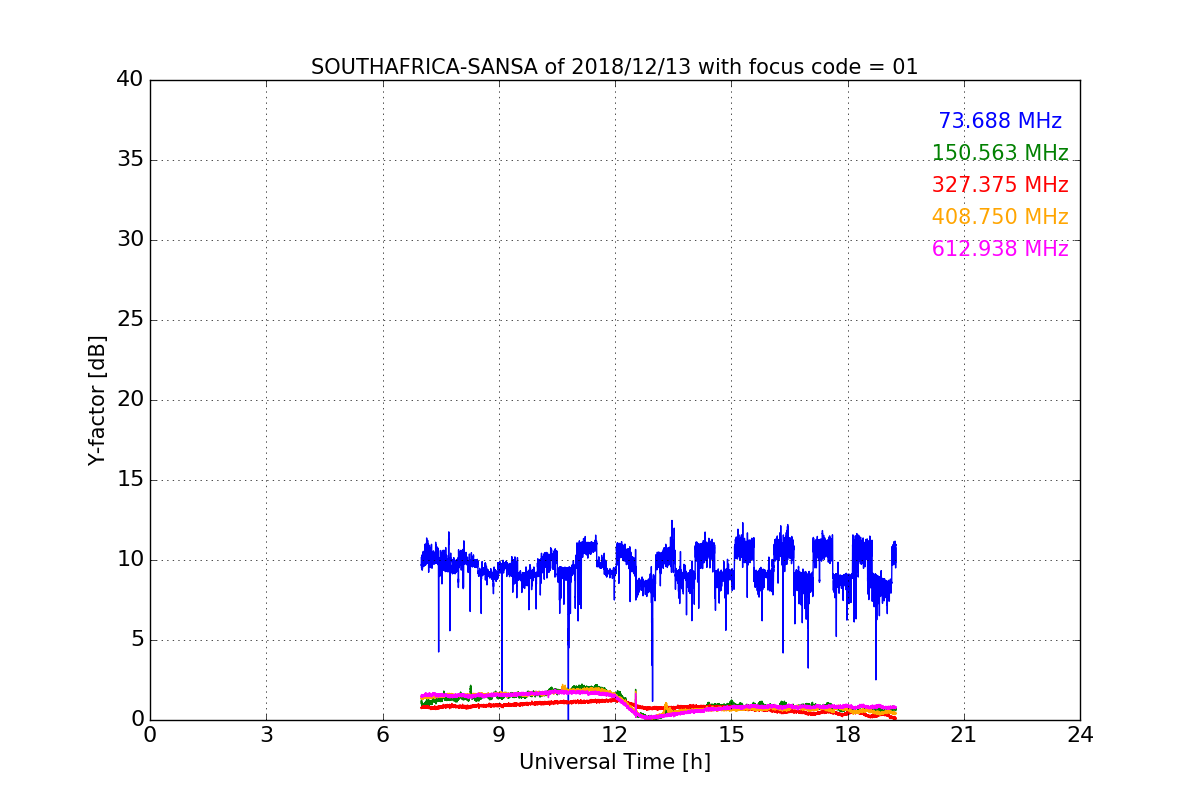Click x-axis tick value 12
Image resolution: width=1200 pixels, height=800 pixels.
[615, 735]
